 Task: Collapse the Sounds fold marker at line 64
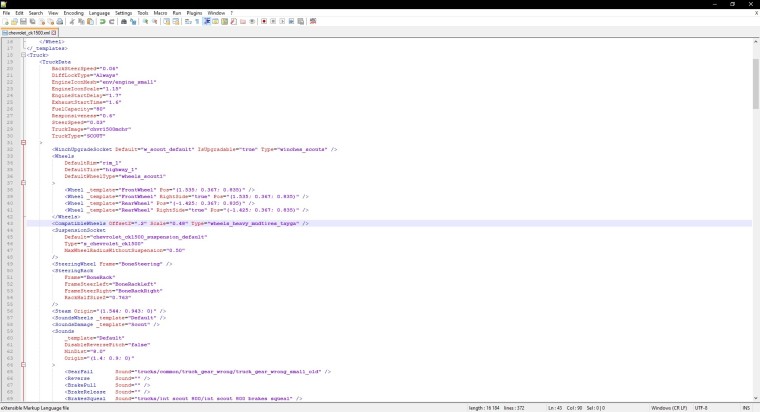[23, 365]
